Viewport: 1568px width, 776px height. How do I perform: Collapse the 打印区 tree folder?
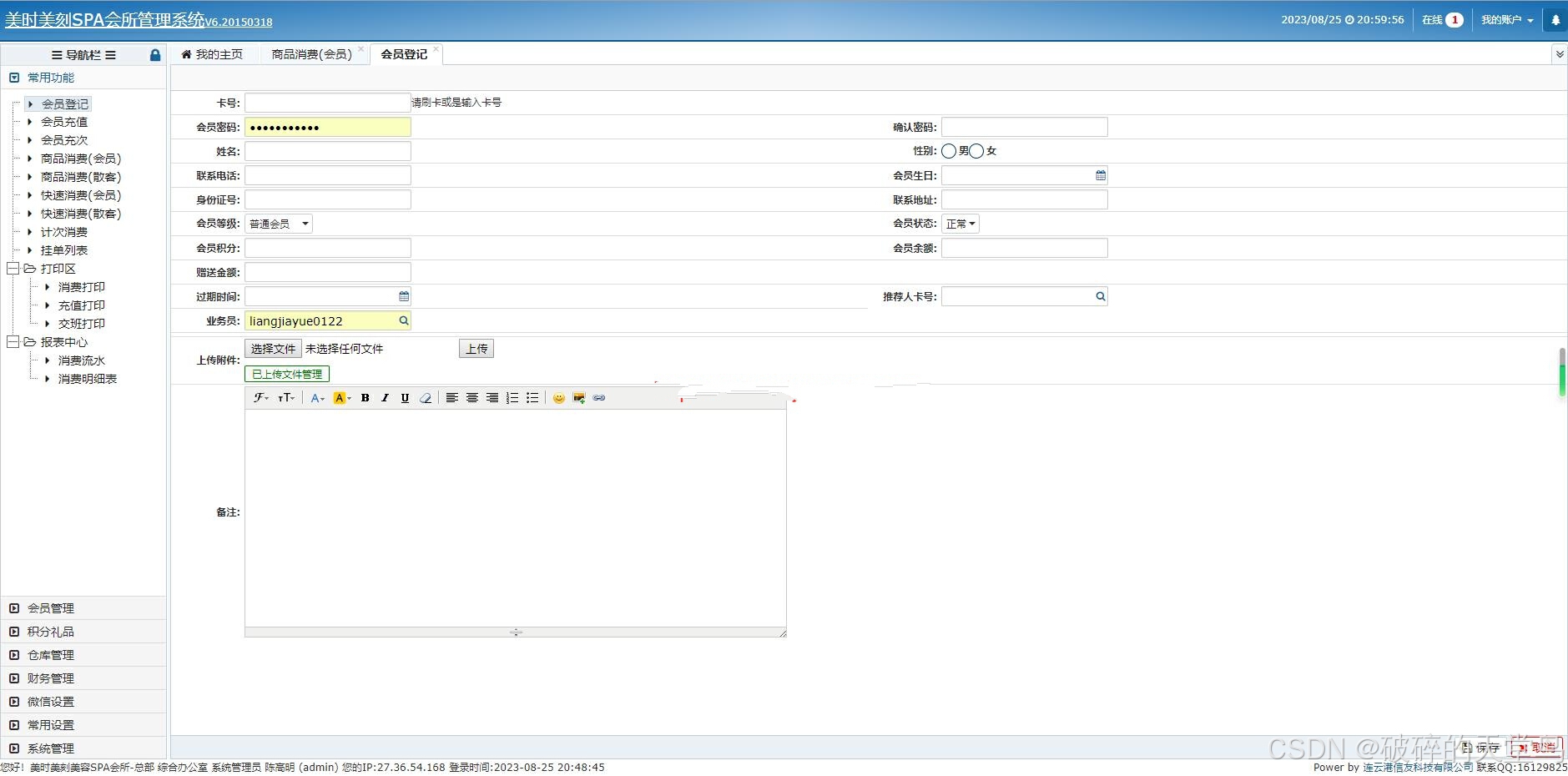(13, 269)
